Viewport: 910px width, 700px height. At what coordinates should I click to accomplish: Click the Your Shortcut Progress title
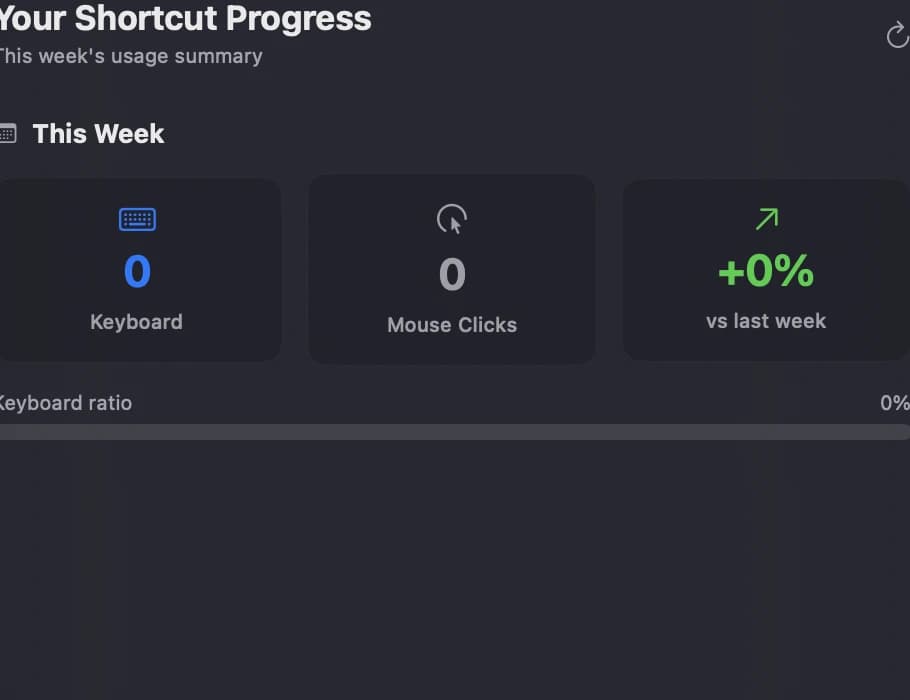187,18
